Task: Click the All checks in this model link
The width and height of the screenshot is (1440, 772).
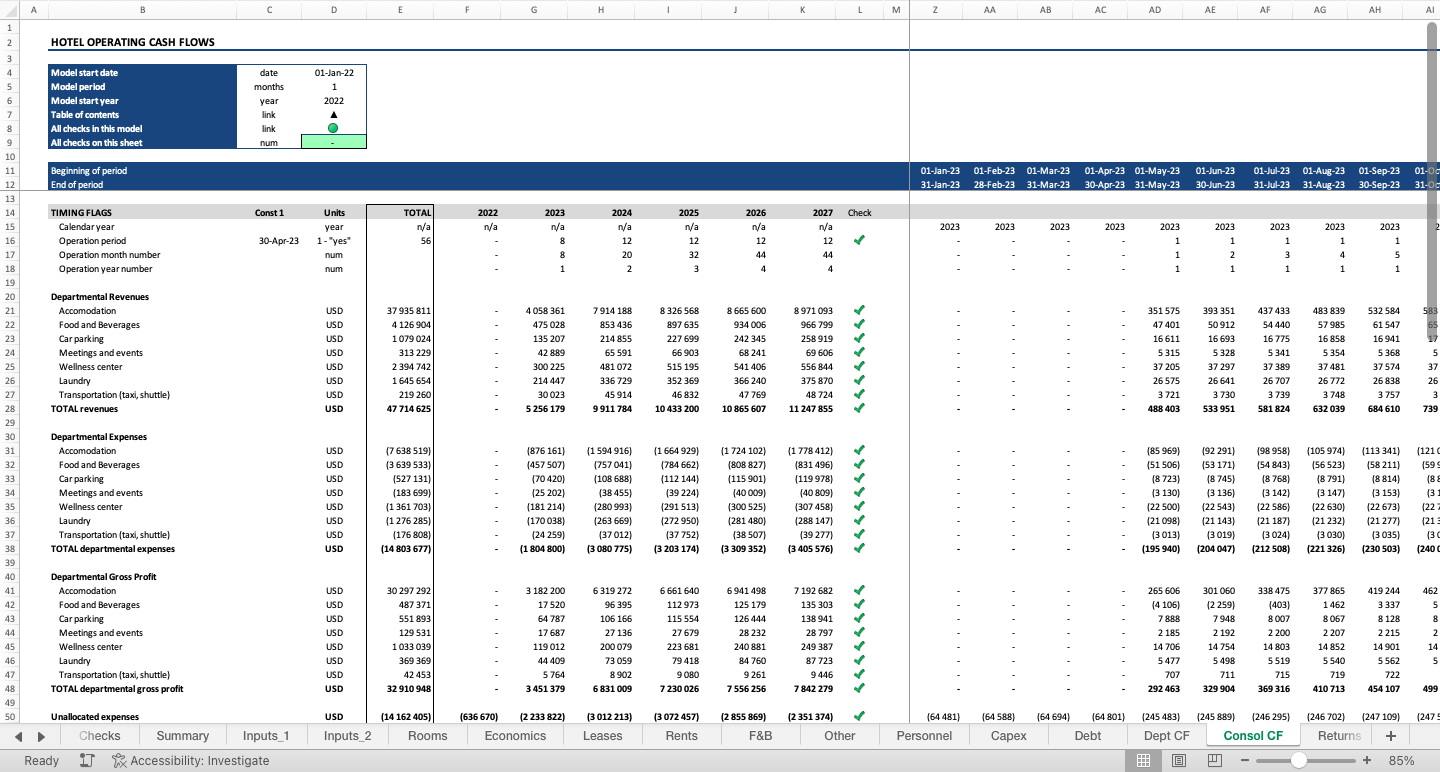Action: (x=95, y=128)
